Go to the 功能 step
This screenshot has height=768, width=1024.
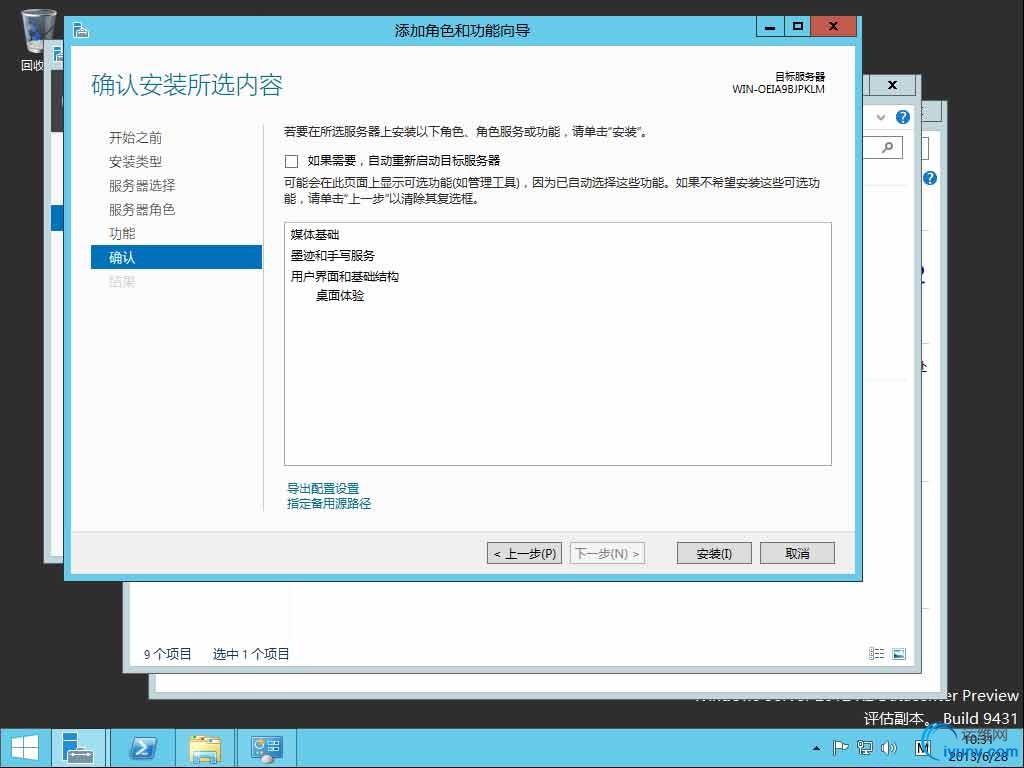122,233
